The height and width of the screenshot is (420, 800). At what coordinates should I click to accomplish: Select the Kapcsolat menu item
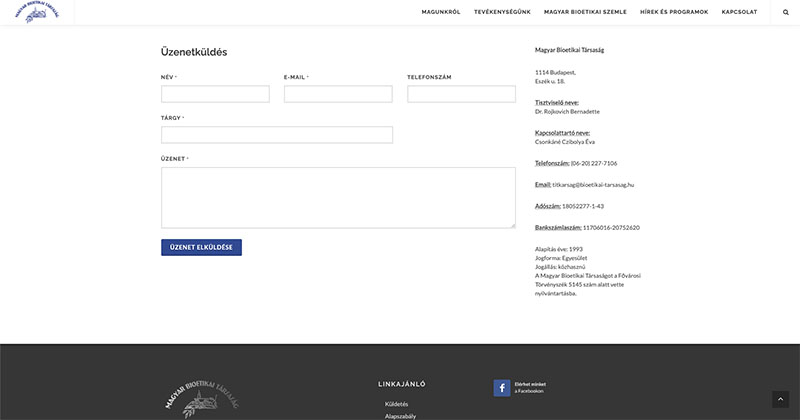click(739, 12)
